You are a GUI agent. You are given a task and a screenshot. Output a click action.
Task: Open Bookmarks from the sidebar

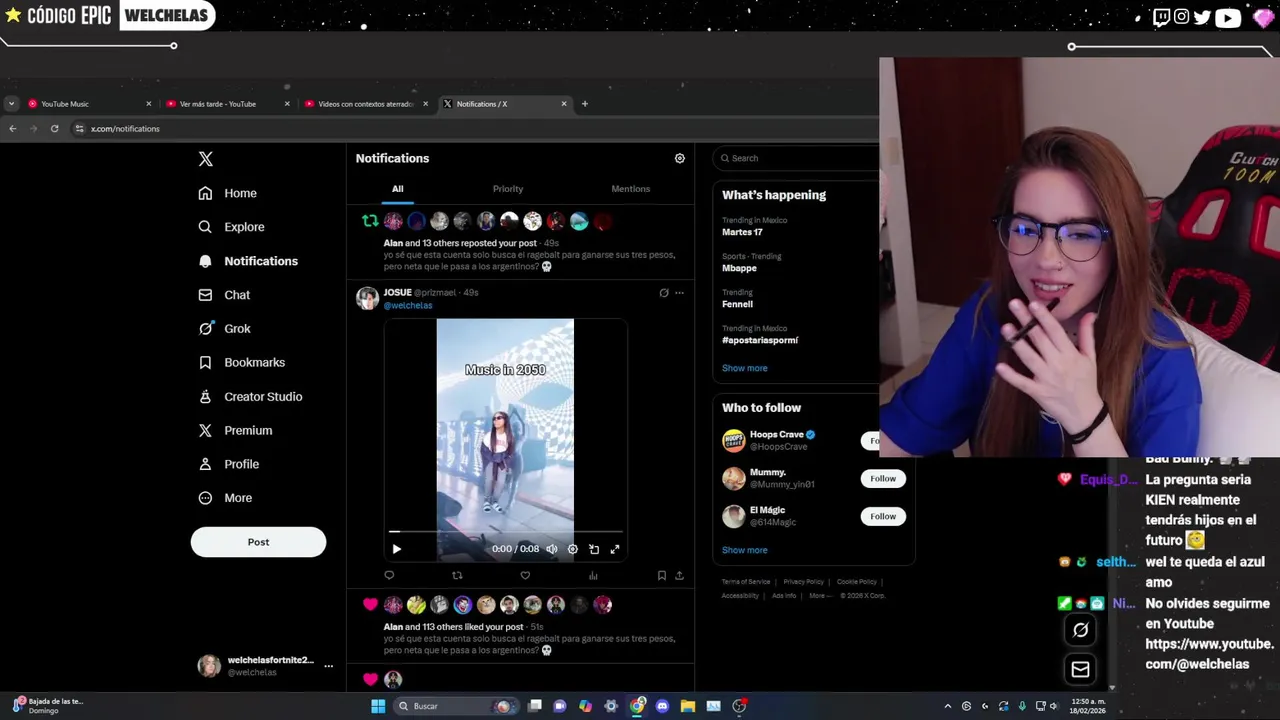coord(241,363)
